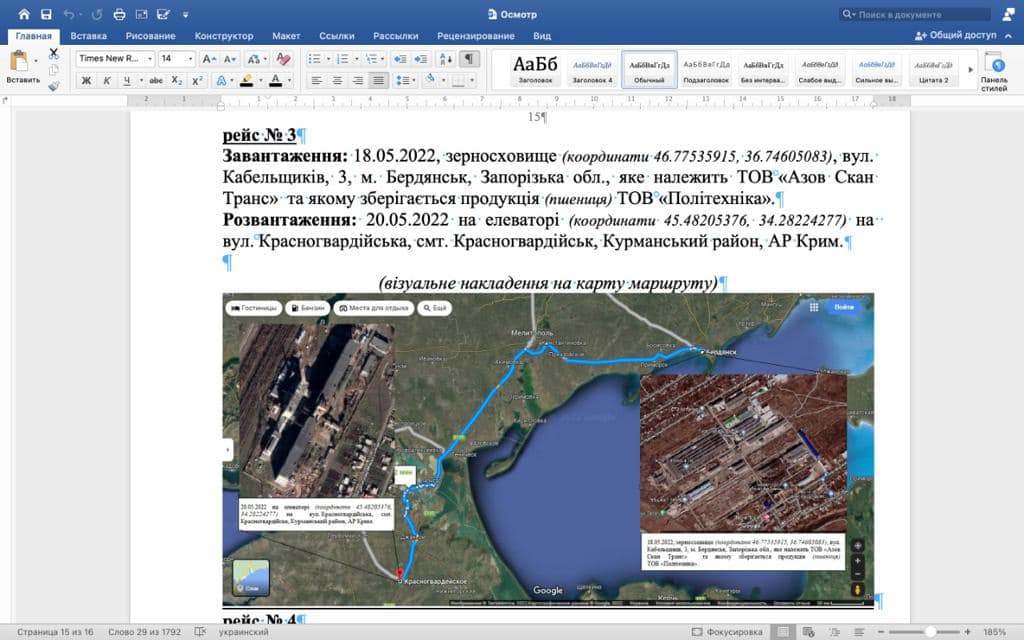
Task: Apply text effects with the outlined A
Action: coord(221,80)
